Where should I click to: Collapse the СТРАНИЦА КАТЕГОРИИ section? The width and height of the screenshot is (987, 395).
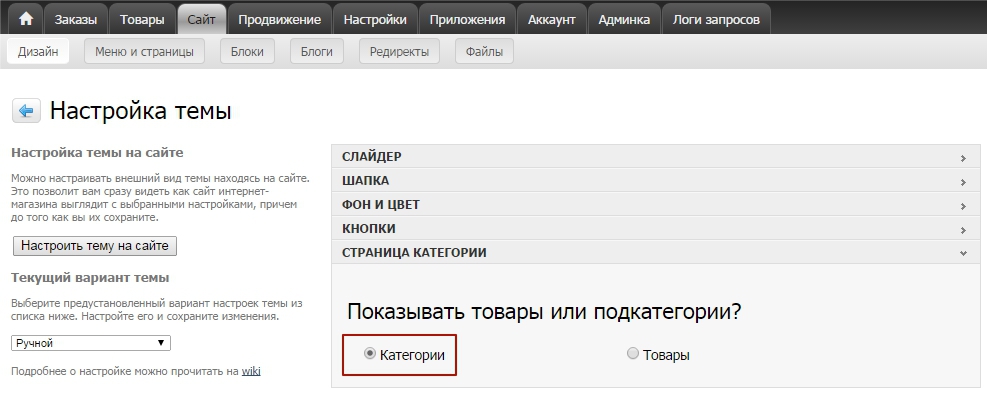coord(656,252)
